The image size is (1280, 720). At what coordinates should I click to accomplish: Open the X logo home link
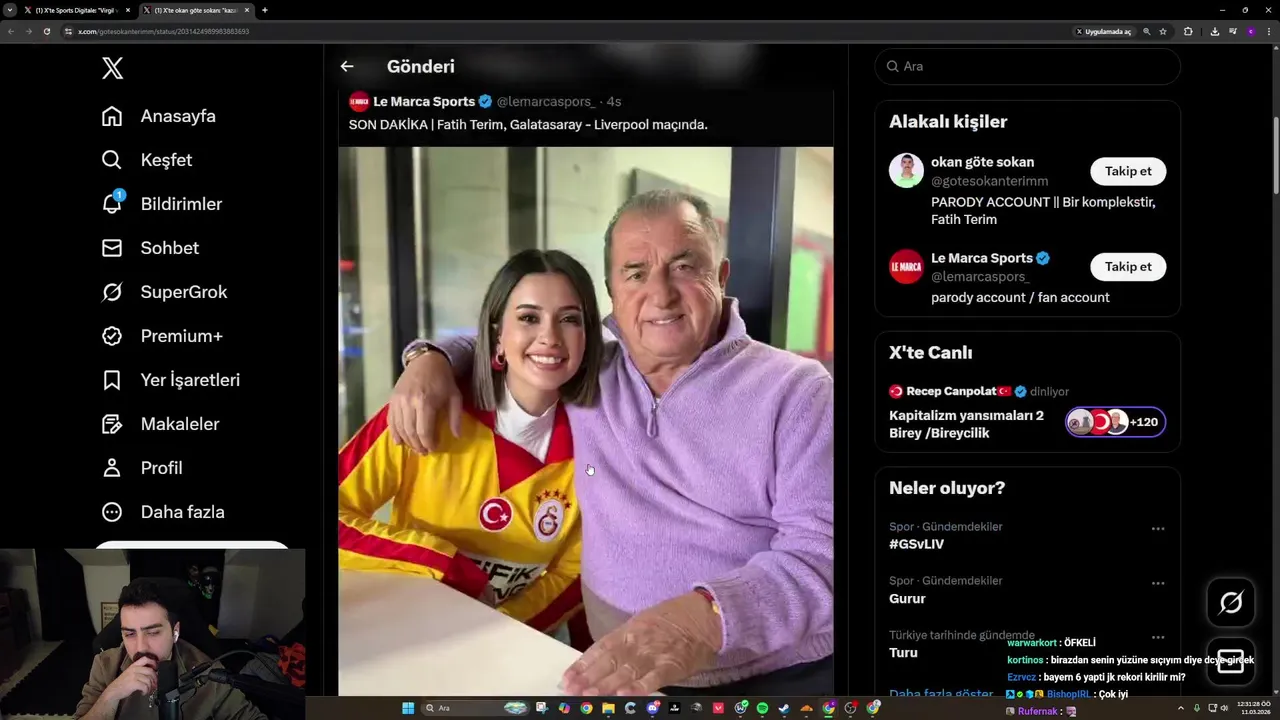112,68
